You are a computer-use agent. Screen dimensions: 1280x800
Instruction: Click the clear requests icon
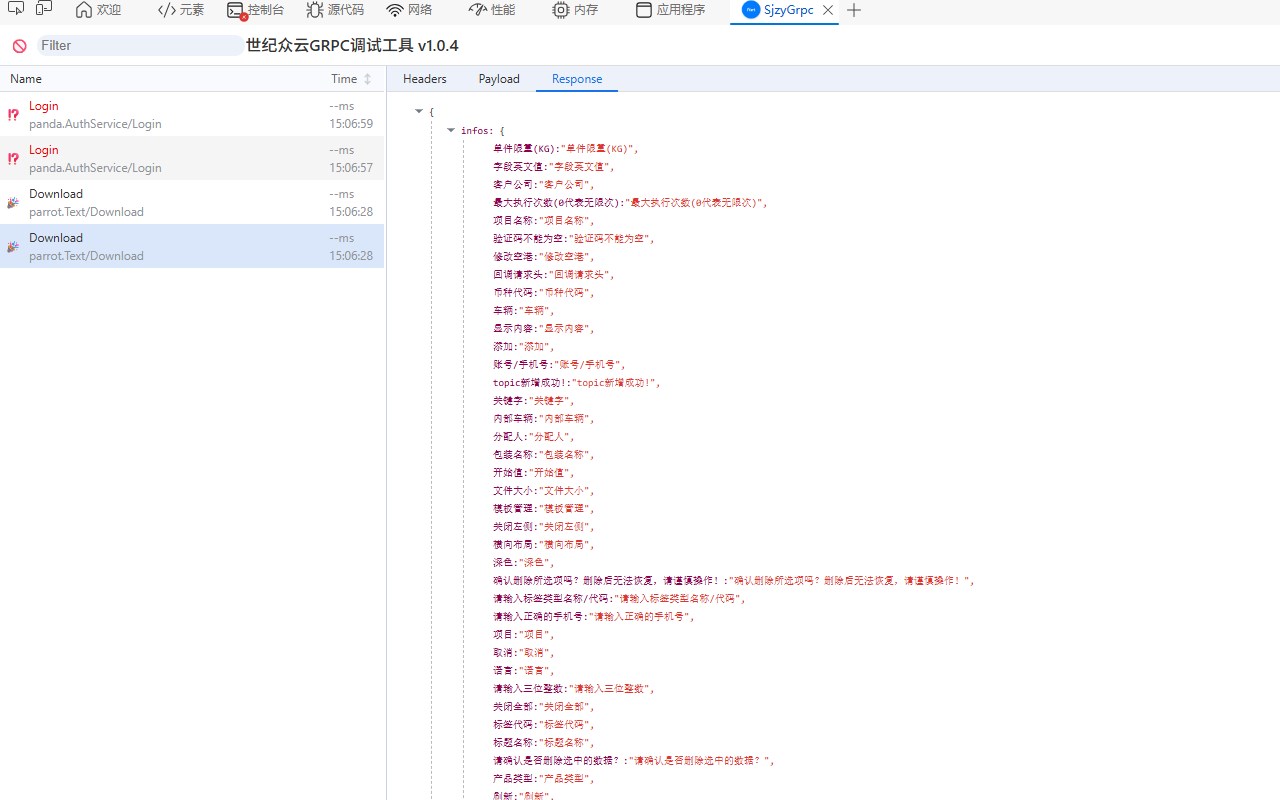point(19,46)
